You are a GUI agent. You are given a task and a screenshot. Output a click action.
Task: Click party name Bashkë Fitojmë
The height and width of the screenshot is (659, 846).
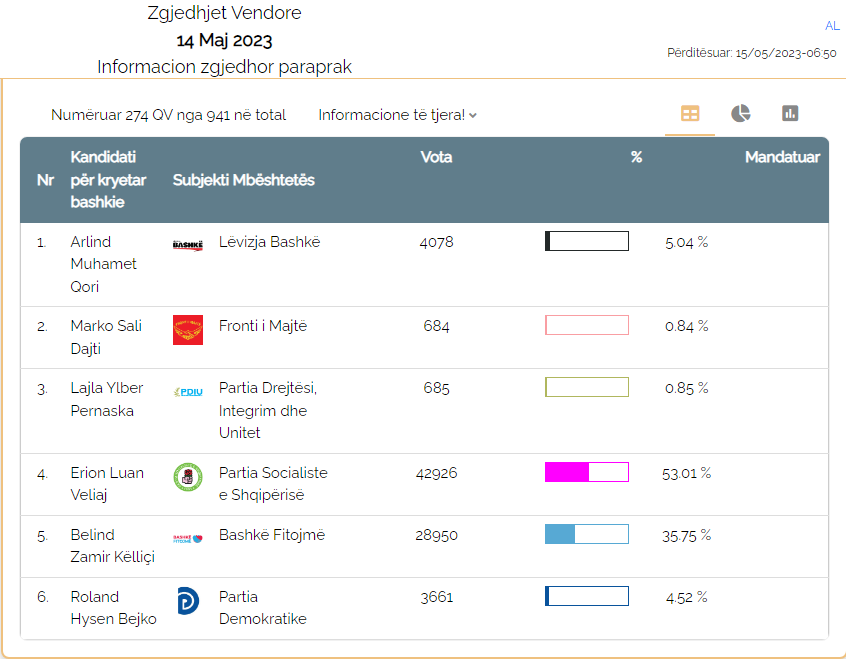tap(272, 535)
